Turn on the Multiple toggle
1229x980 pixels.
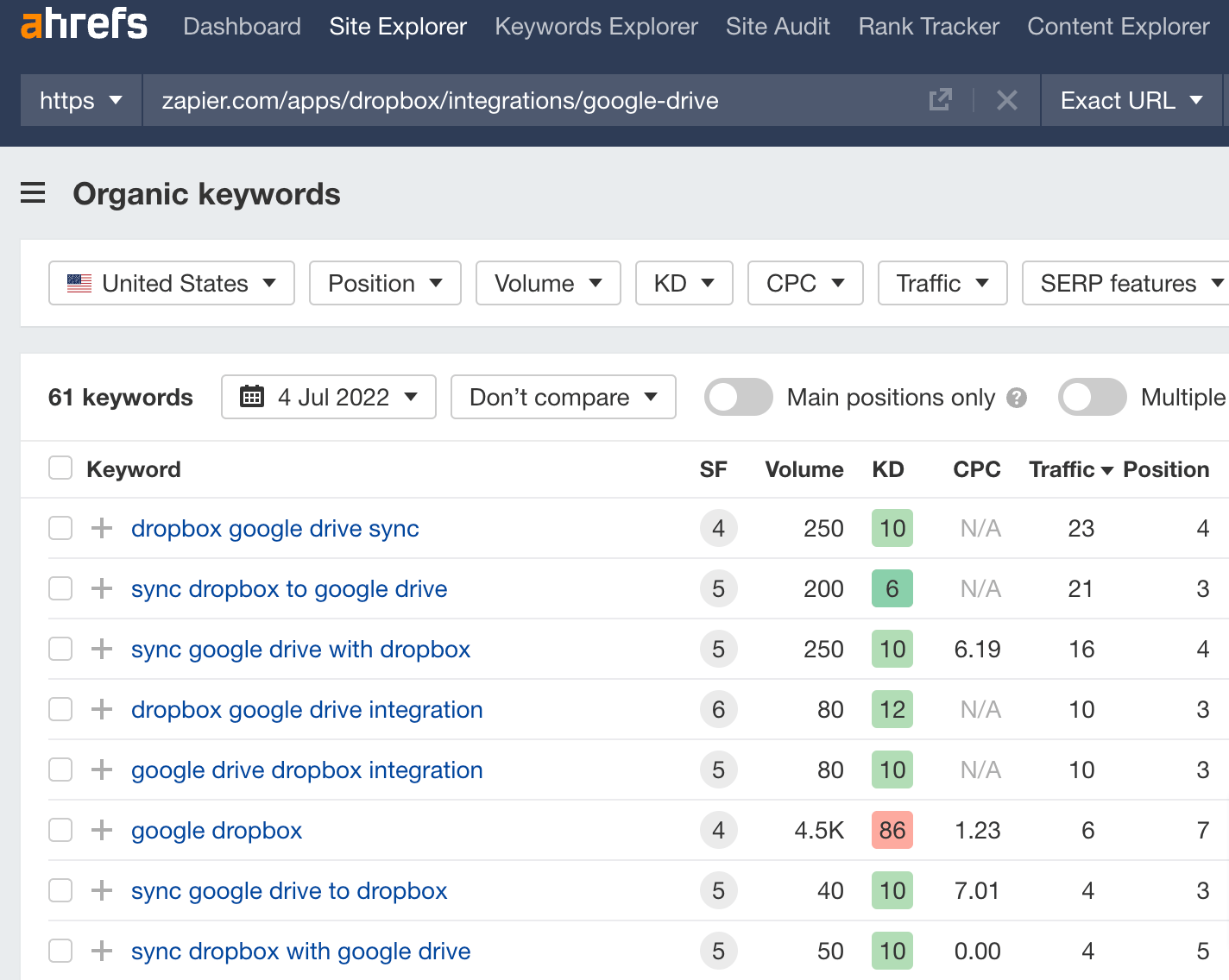click(1092, 397)
